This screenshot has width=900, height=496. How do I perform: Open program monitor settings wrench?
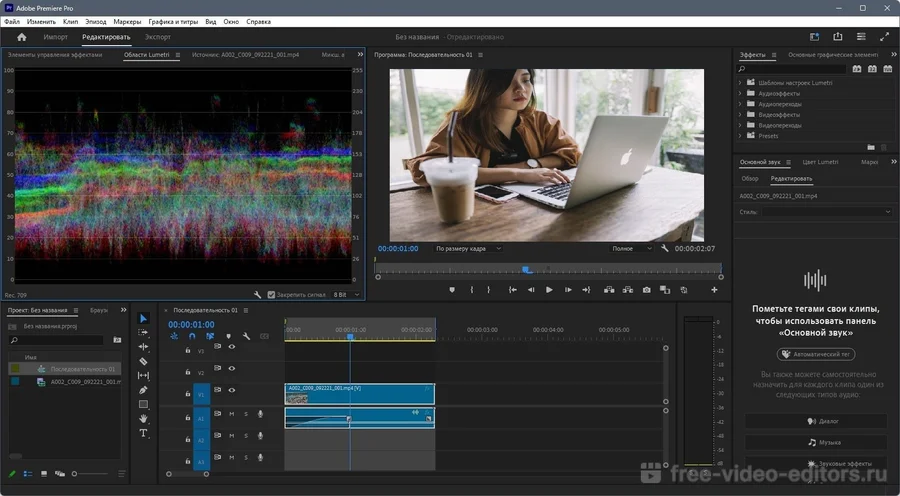pyautogui.click(x=665, y=249)
